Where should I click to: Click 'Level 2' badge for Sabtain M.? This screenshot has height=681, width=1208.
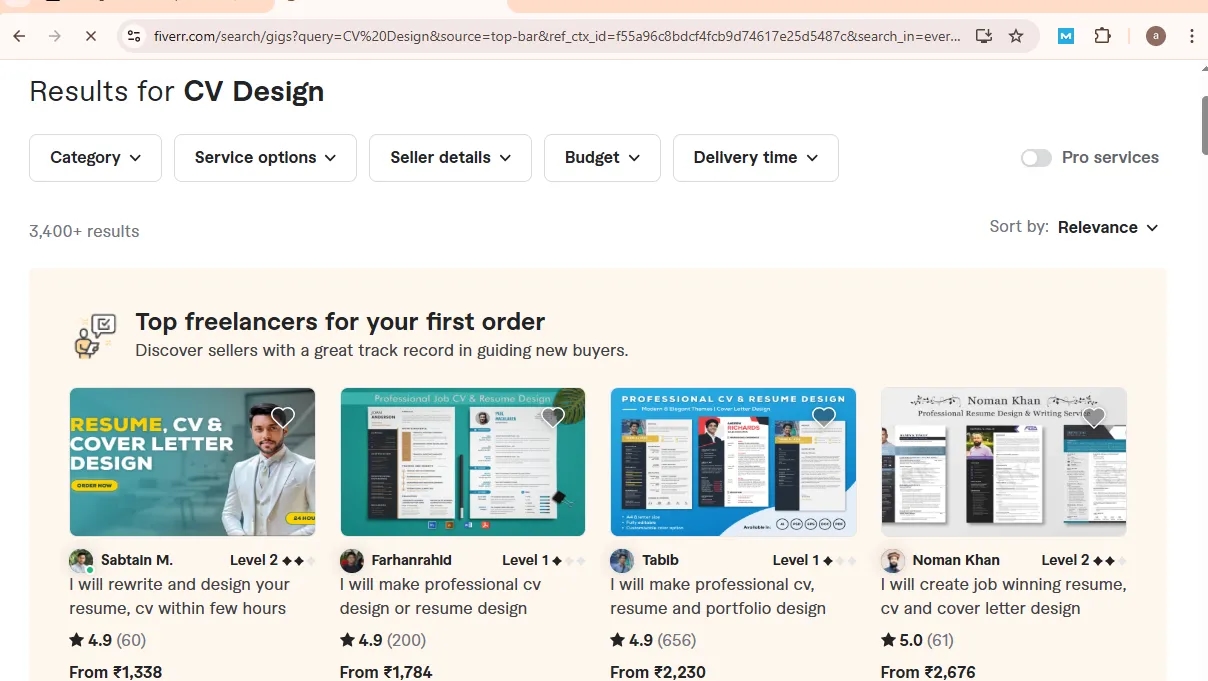(273, 560)
